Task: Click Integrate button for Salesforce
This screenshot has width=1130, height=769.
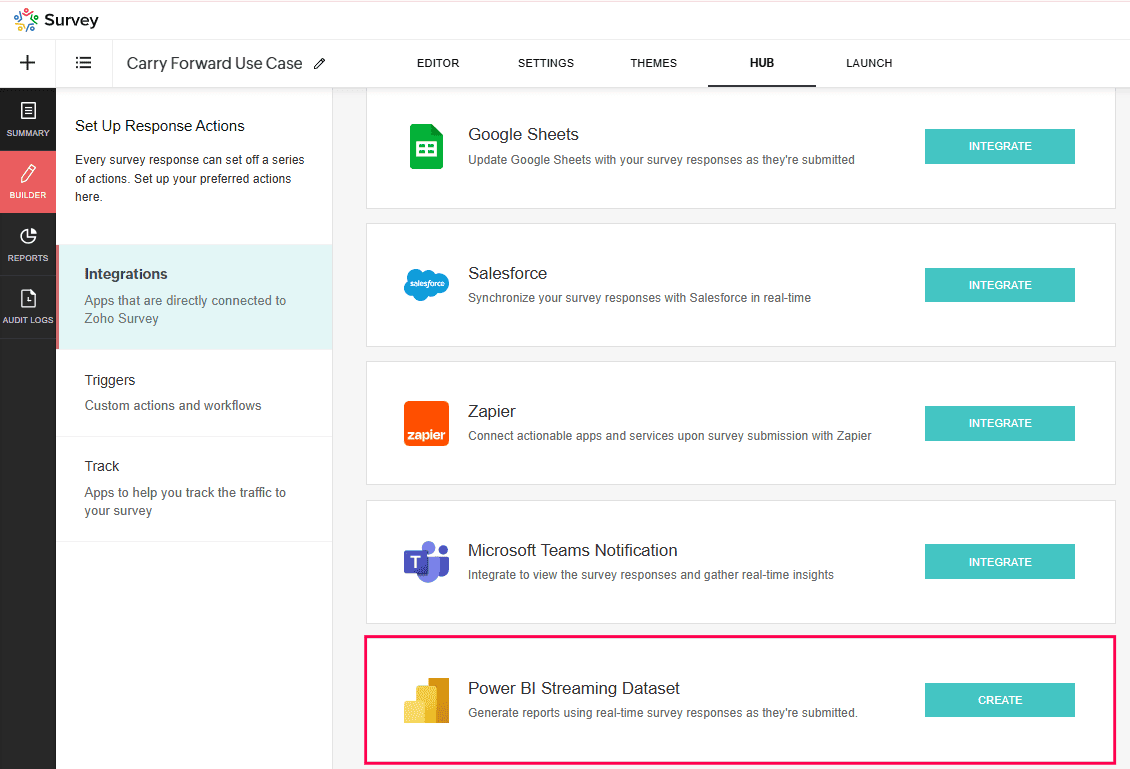Action: pyautogui.click(x=999, y=285)
